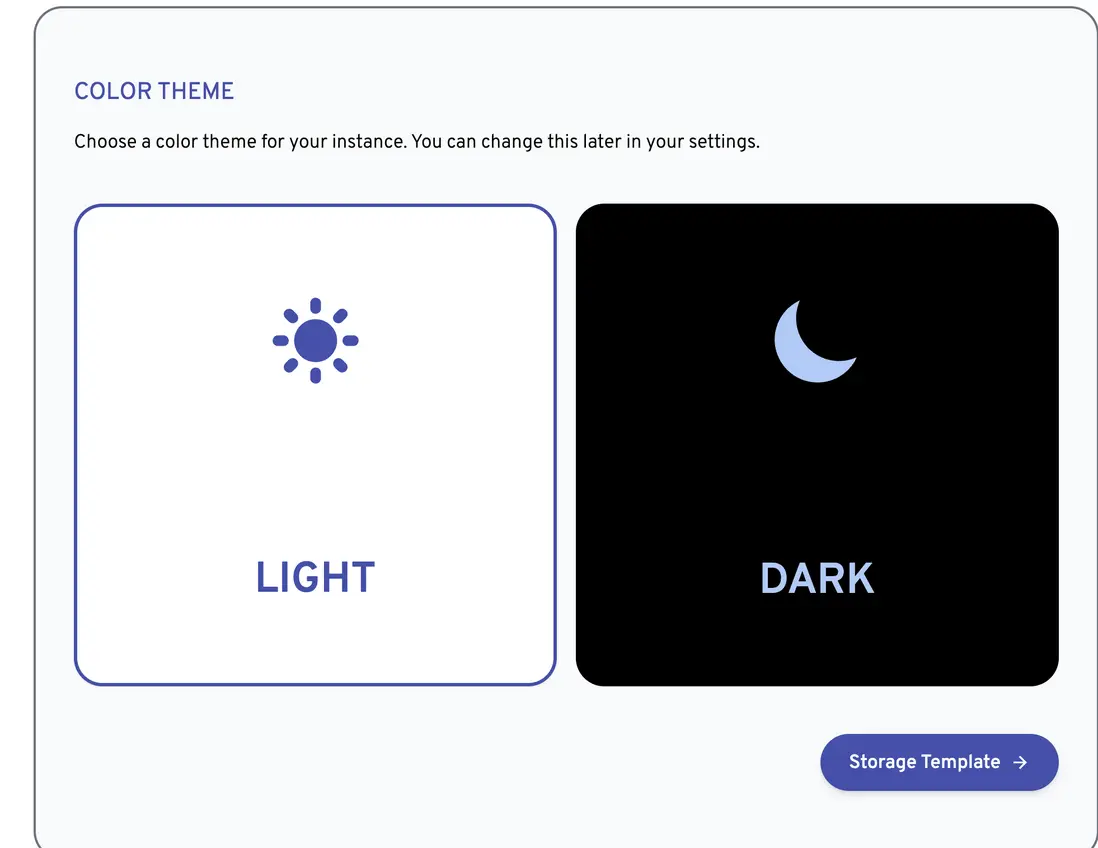Enable dark mode via the moon icon
The width and height of the screenshot is (1098, 848).
pyautogui.click(x=812, y=342)
